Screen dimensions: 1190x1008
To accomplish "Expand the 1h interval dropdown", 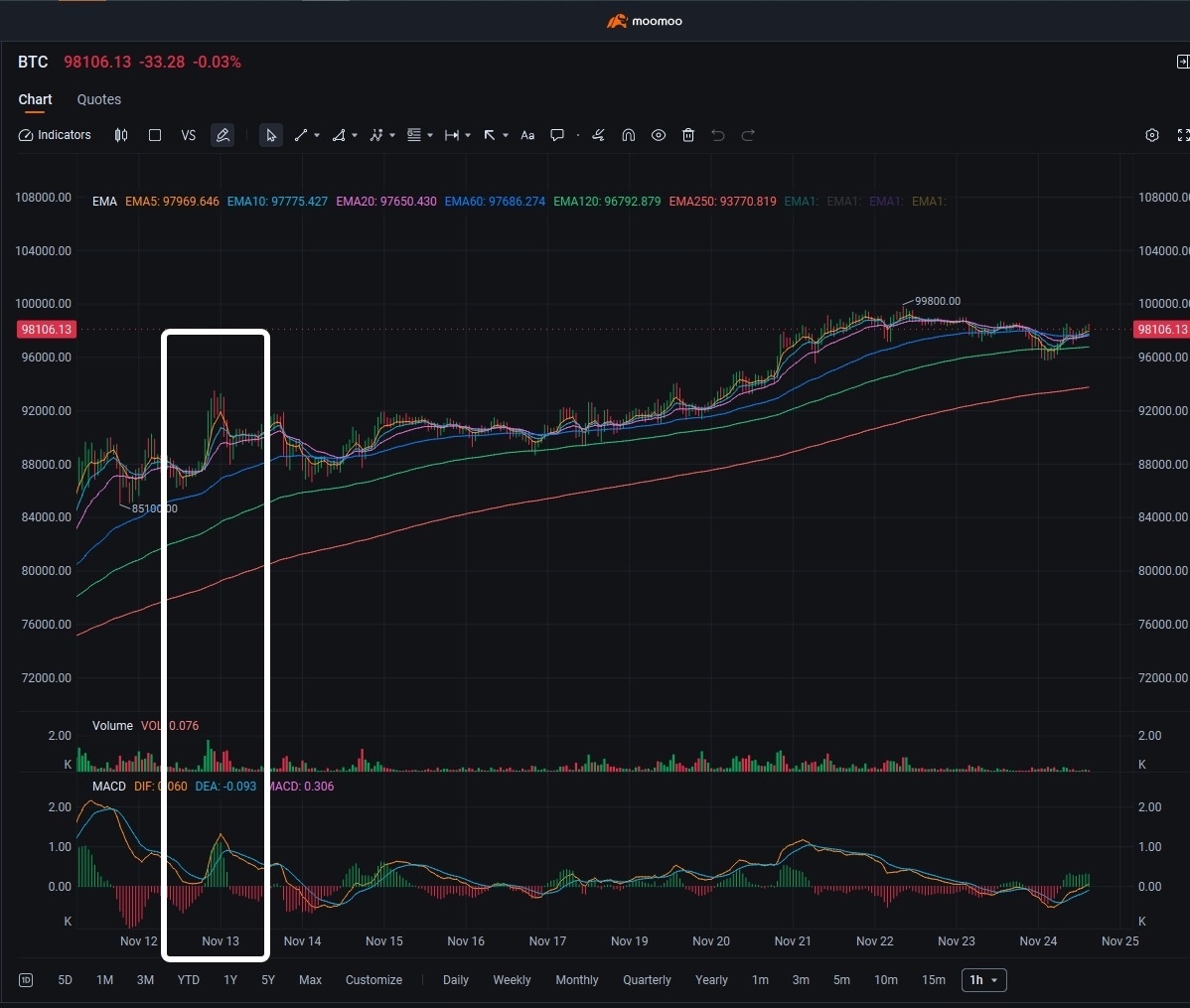I will (x=983, y=980).
